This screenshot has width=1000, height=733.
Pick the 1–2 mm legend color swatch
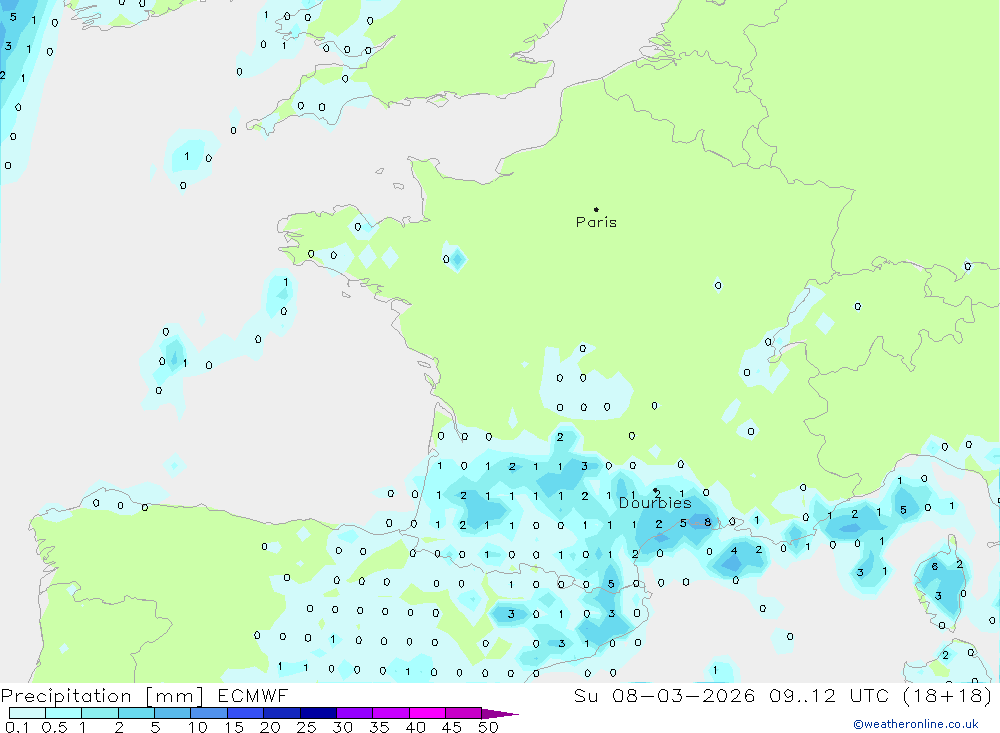tap(99, 713)
